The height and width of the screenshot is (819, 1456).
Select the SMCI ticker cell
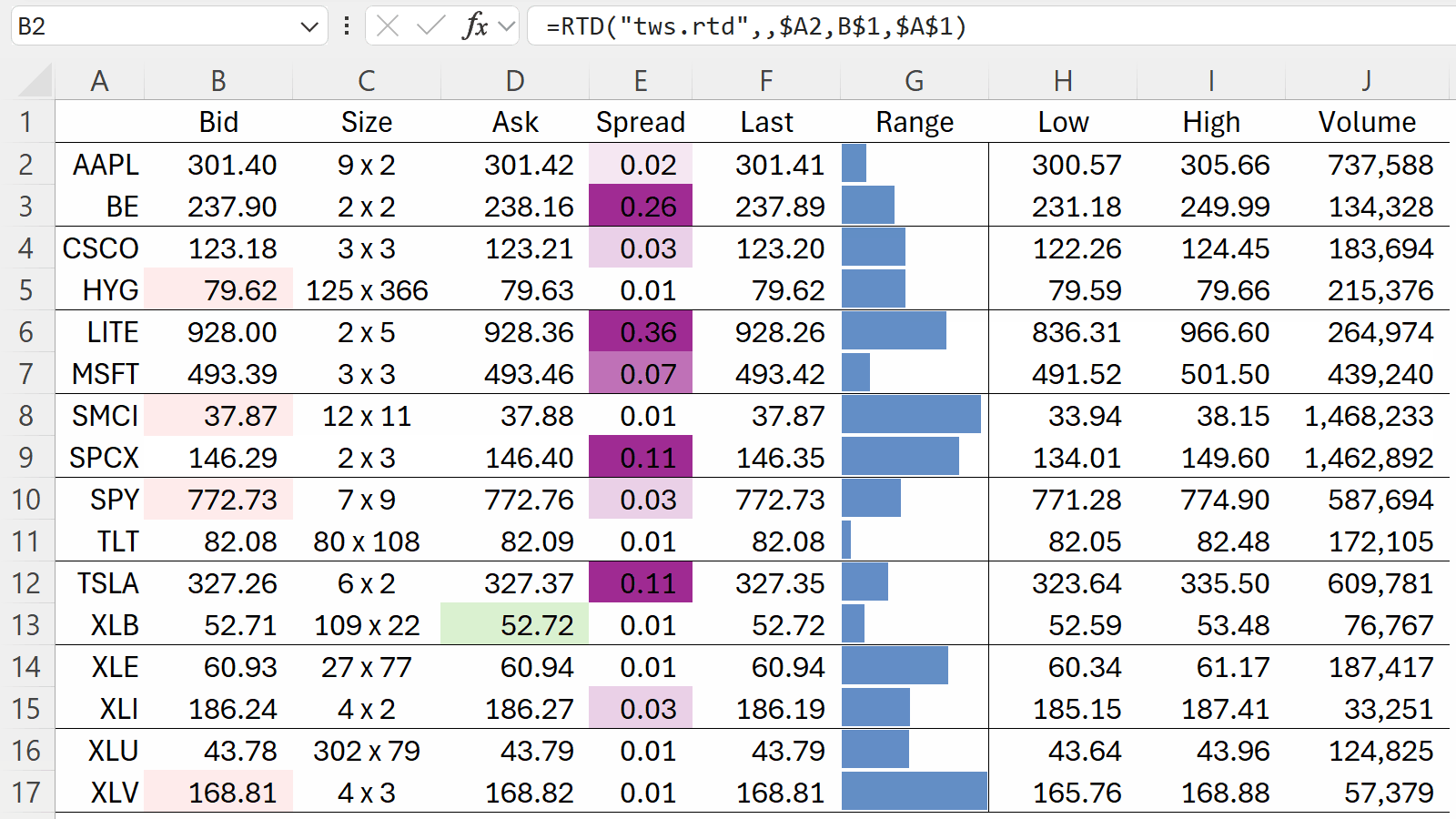pos(100,415)
